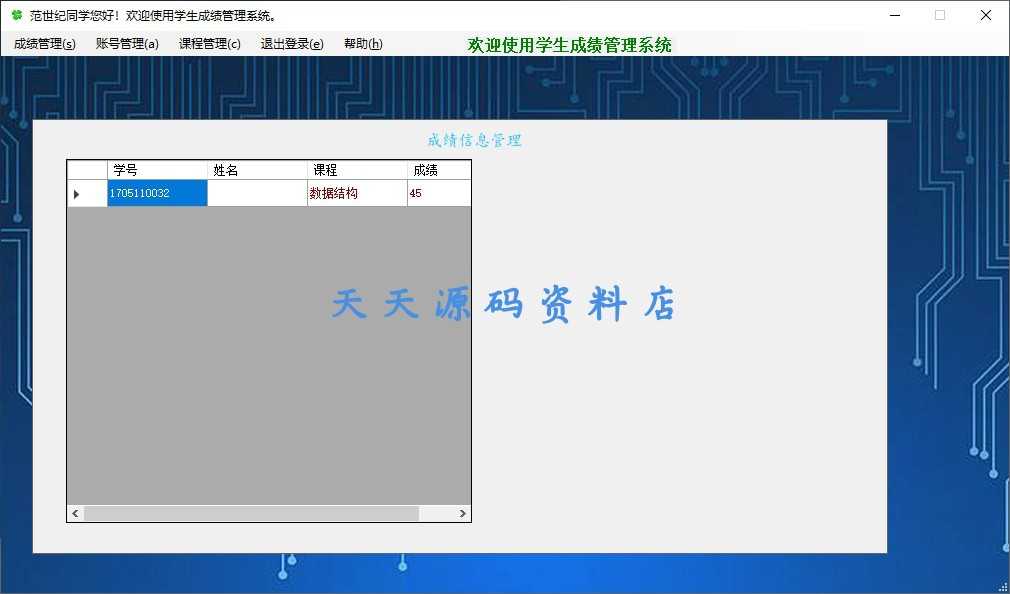Viewport: 1010px width, 594px height.
Task: Click the grid's scroll left arrow
Action: tap(75, 513)
